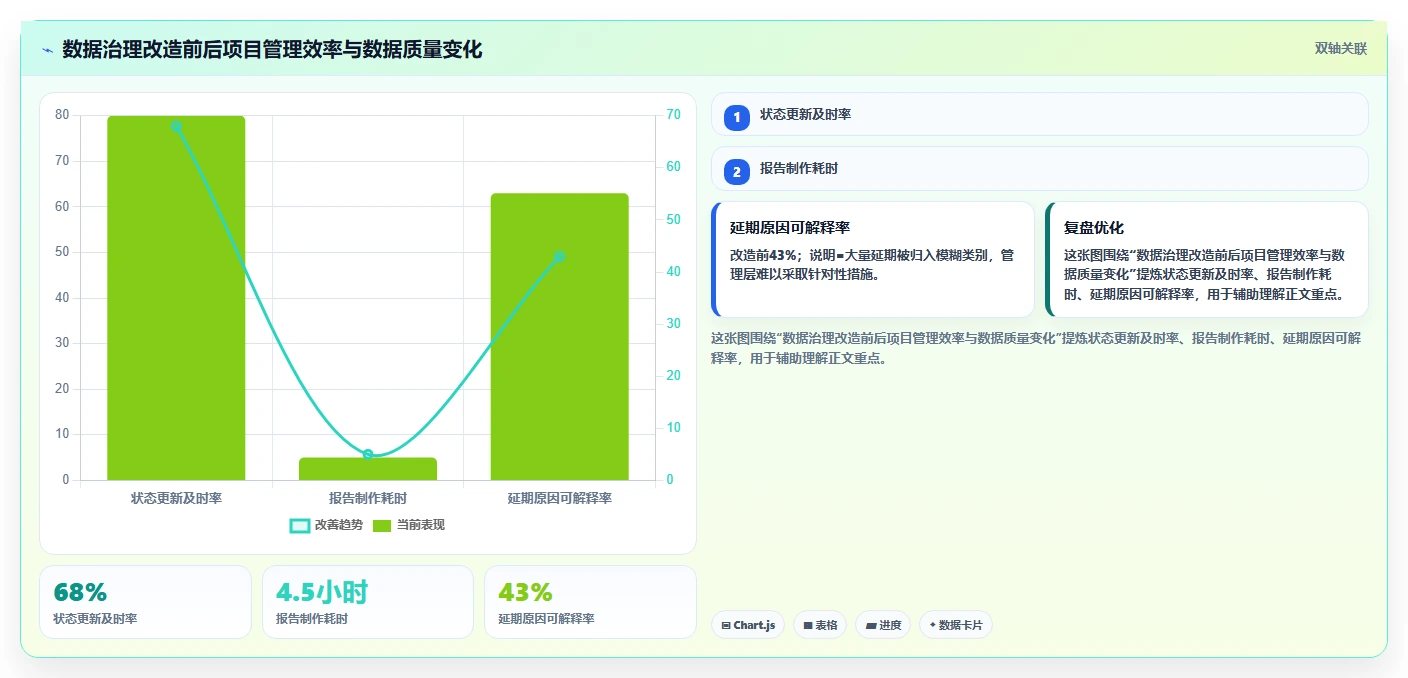Toggle the 当前表现 legend entry
This screenshot has height=678, width=1408.
[408, 525]
